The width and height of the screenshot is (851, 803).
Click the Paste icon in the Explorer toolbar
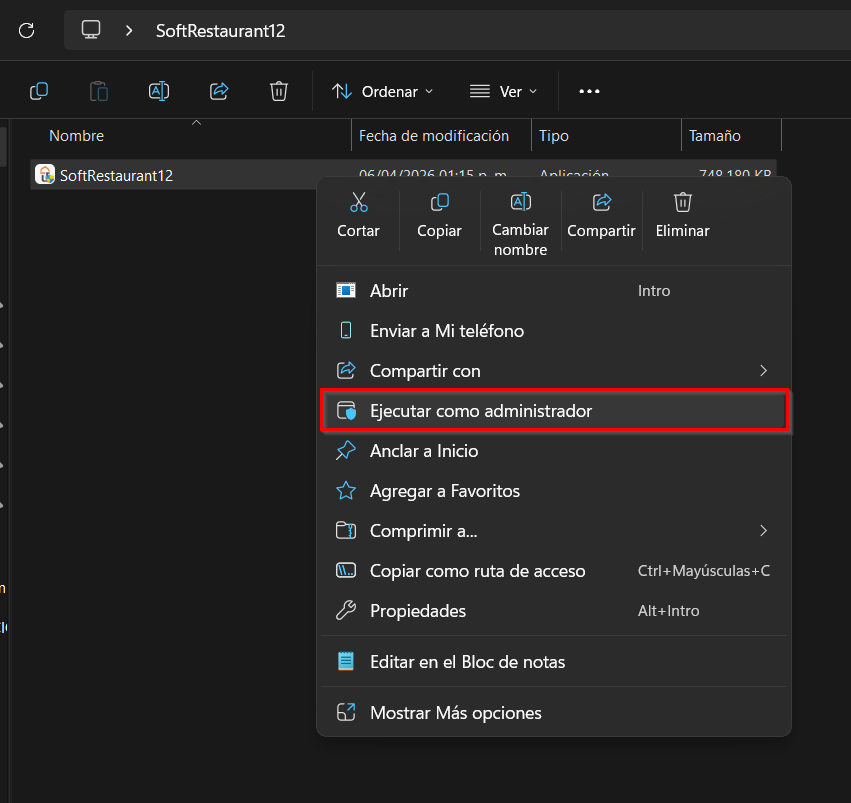pyautogui.click(x=99, y=91)
